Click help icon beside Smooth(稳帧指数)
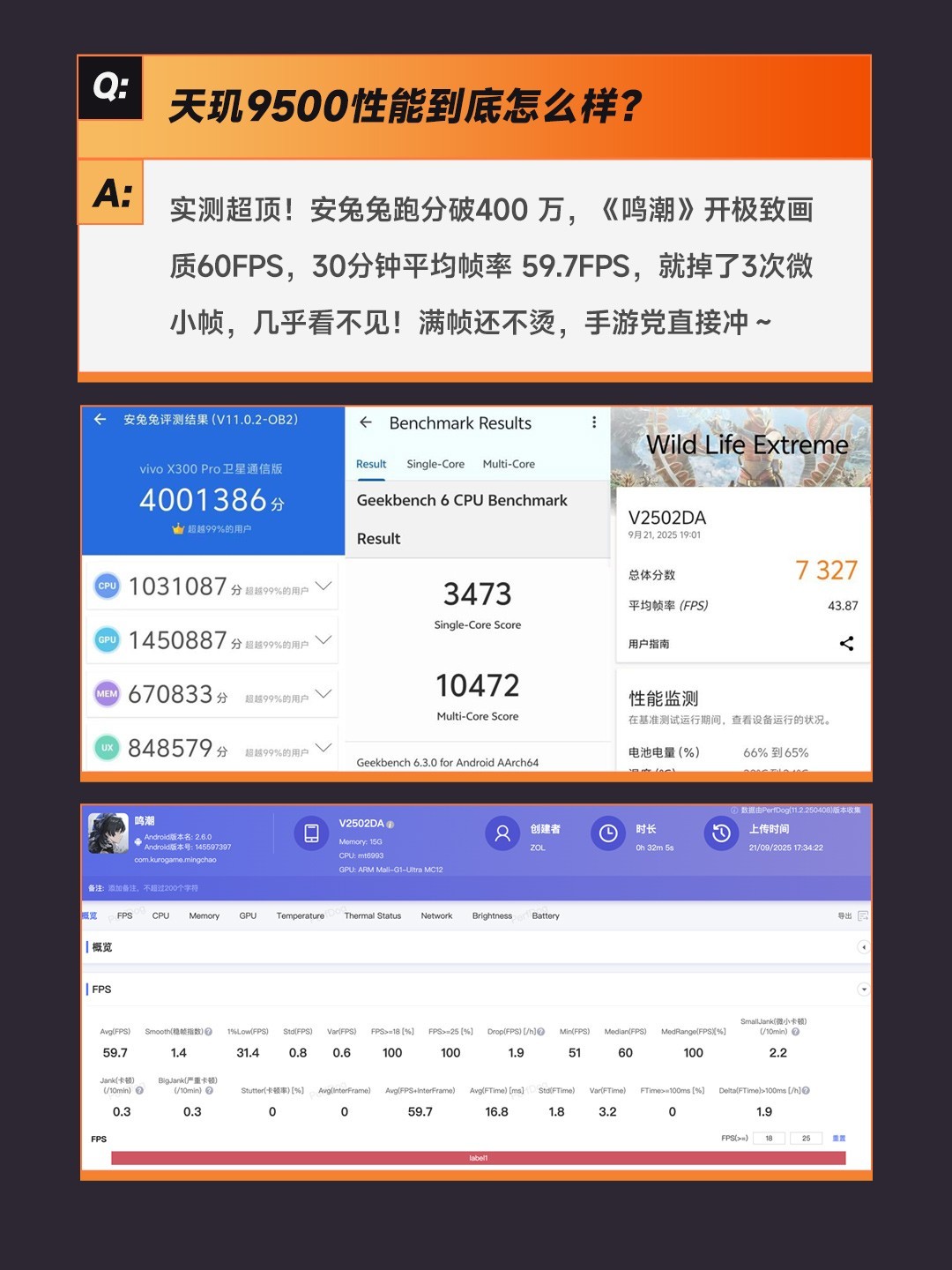Screen dimensions: 952x1270 point(209,1031)
